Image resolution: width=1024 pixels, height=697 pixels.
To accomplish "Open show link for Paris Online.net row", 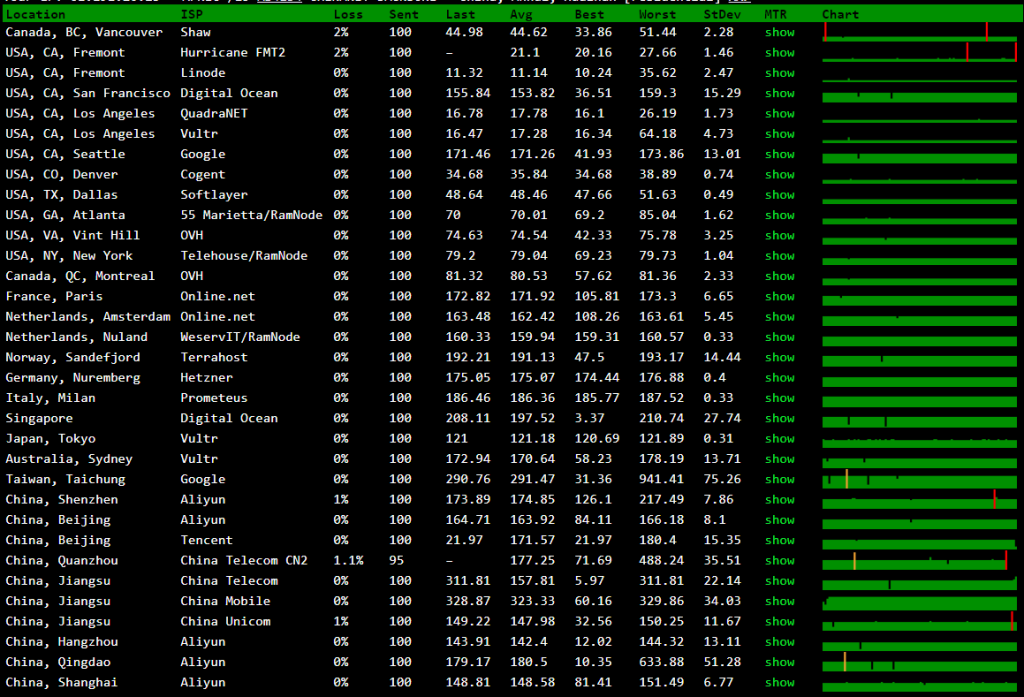I will click(x=780, y=296).
